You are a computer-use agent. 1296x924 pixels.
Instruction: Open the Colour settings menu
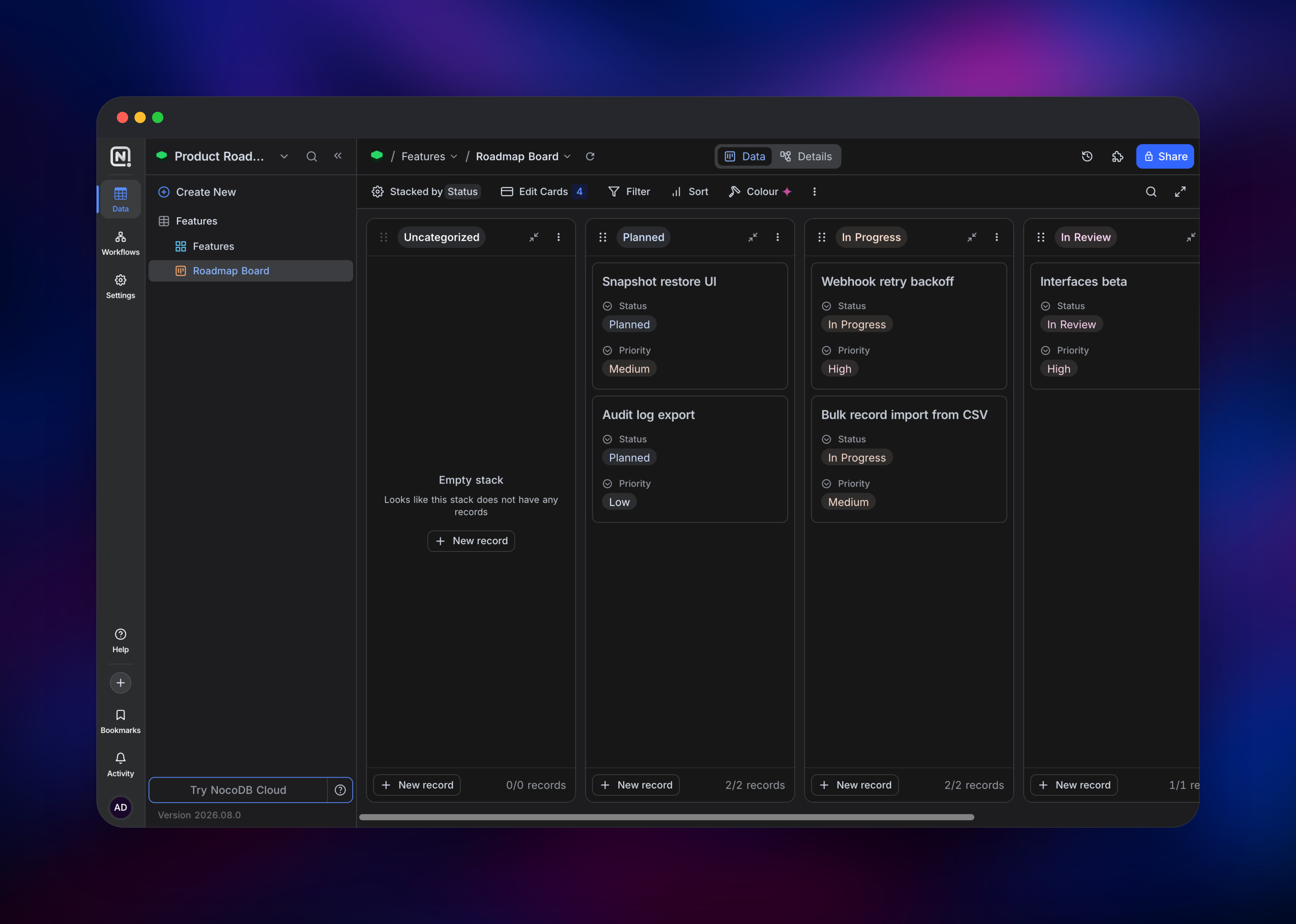[760, 192]
